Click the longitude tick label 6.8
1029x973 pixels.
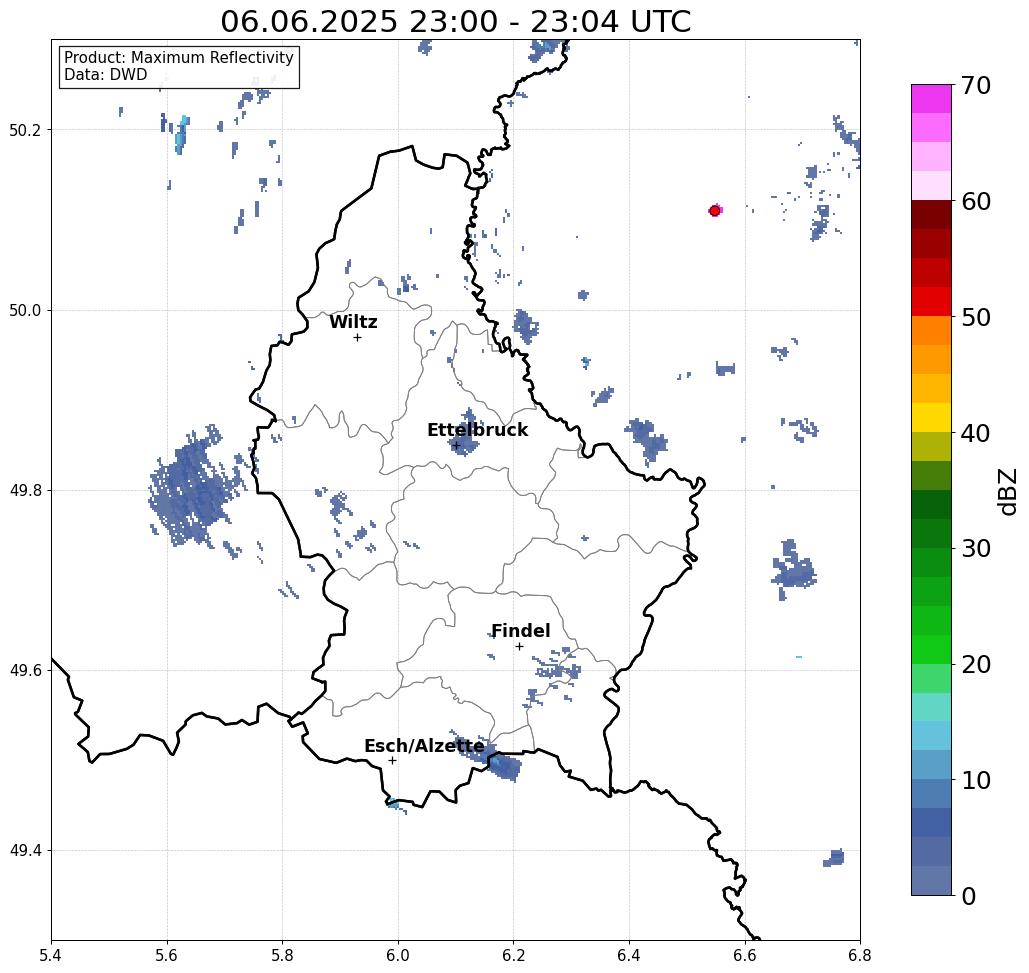tap(860, 955)
